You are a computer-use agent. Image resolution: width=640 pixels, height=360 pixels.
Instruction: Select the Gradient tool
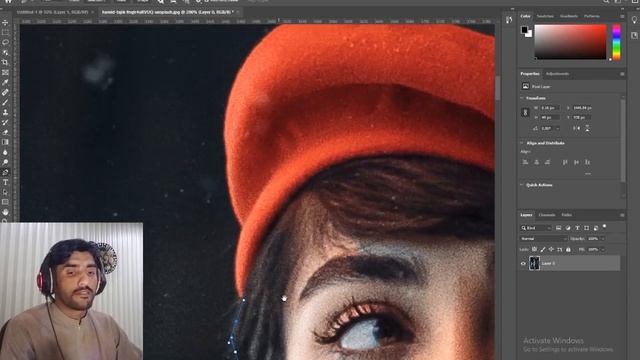coord(5,142)
